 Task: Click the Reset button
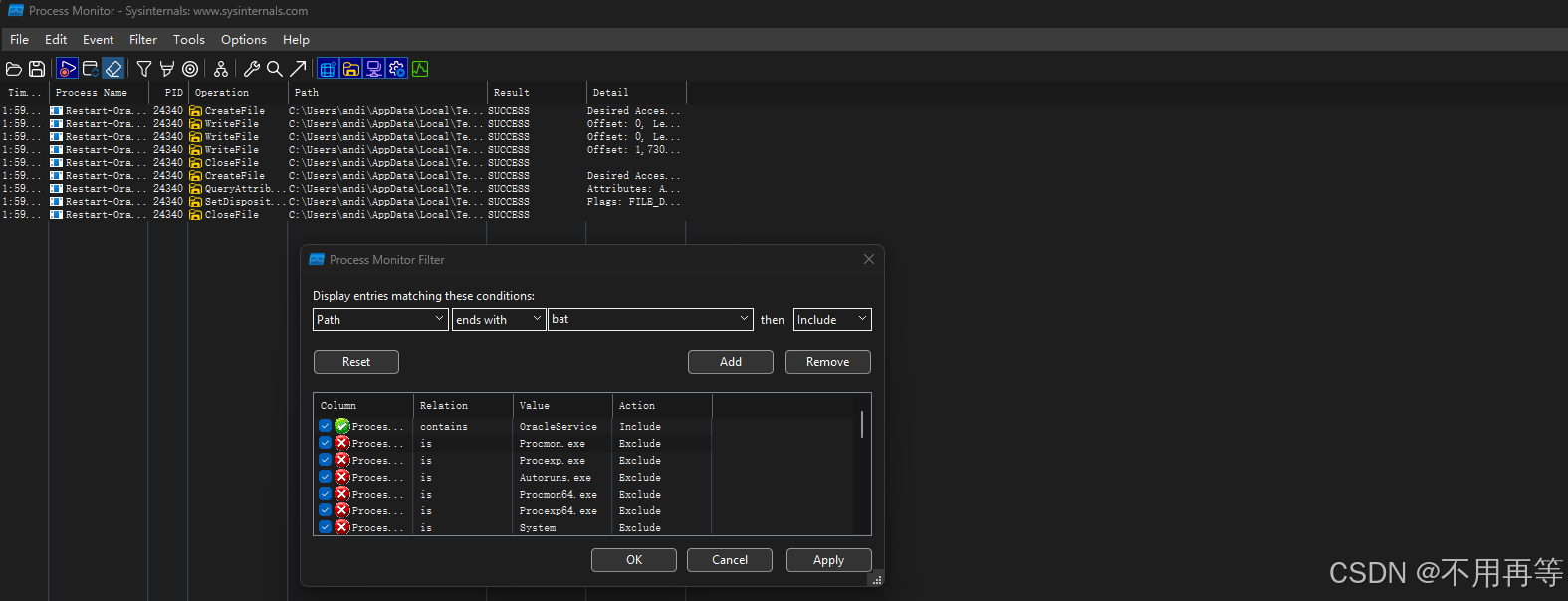click(x=356, y=362)
